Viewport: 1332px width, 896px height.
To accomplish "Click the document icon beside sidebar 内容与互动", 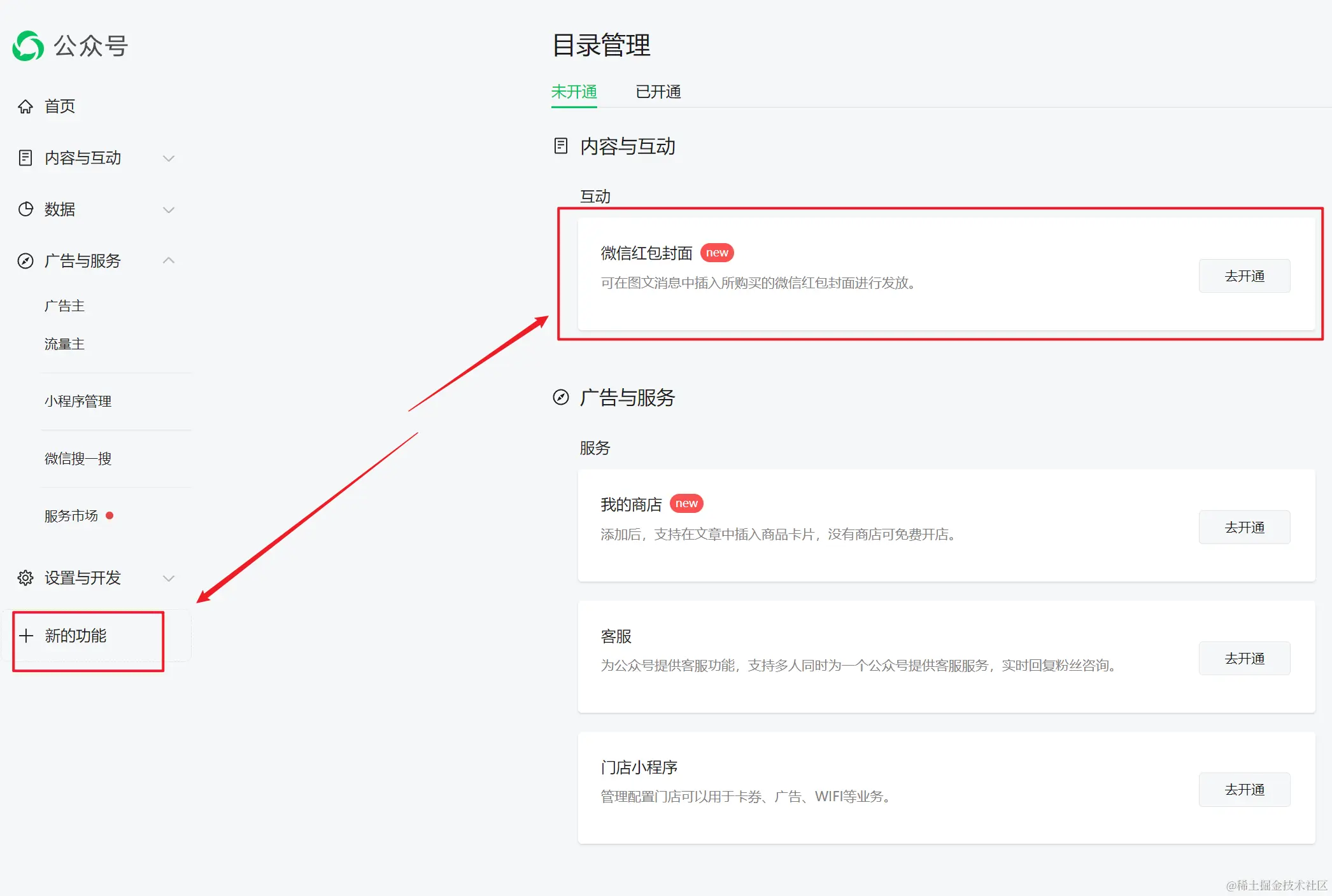I will click(x=25, y=158).
